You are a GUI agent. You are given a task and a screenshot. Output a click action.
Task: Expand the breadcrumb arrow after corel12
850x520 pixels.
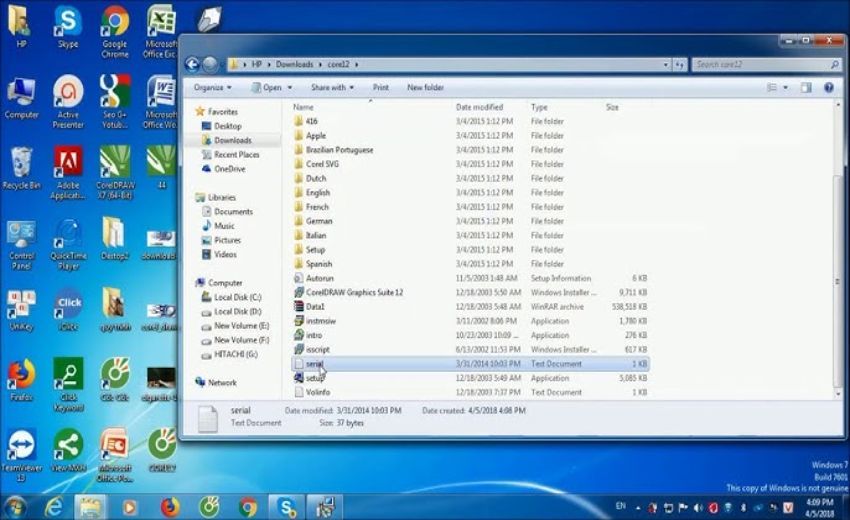pos(357,65)
